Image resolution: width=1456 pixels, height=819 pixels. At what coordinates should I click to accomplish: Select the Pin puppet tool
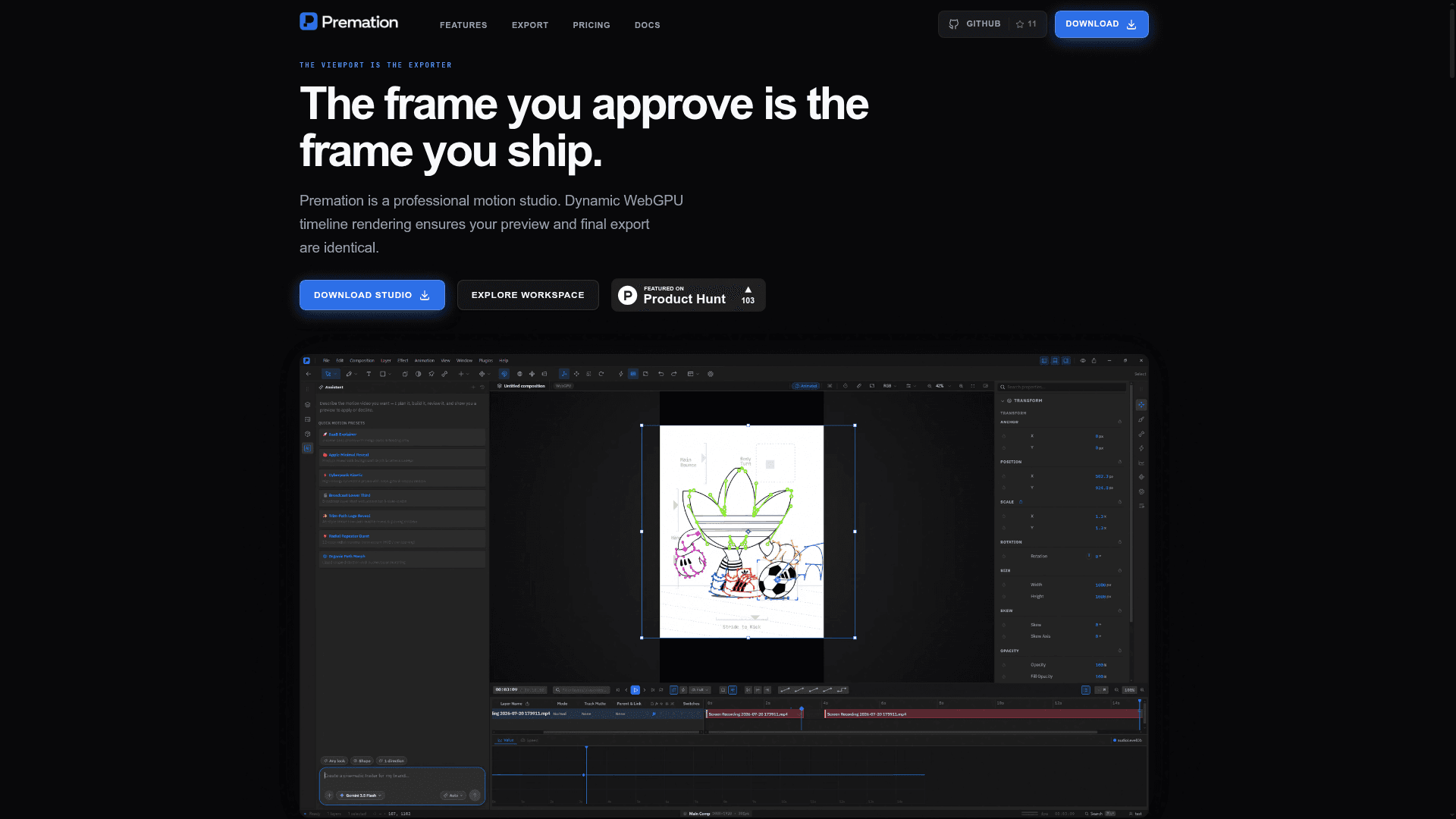[x=431, y=374]
